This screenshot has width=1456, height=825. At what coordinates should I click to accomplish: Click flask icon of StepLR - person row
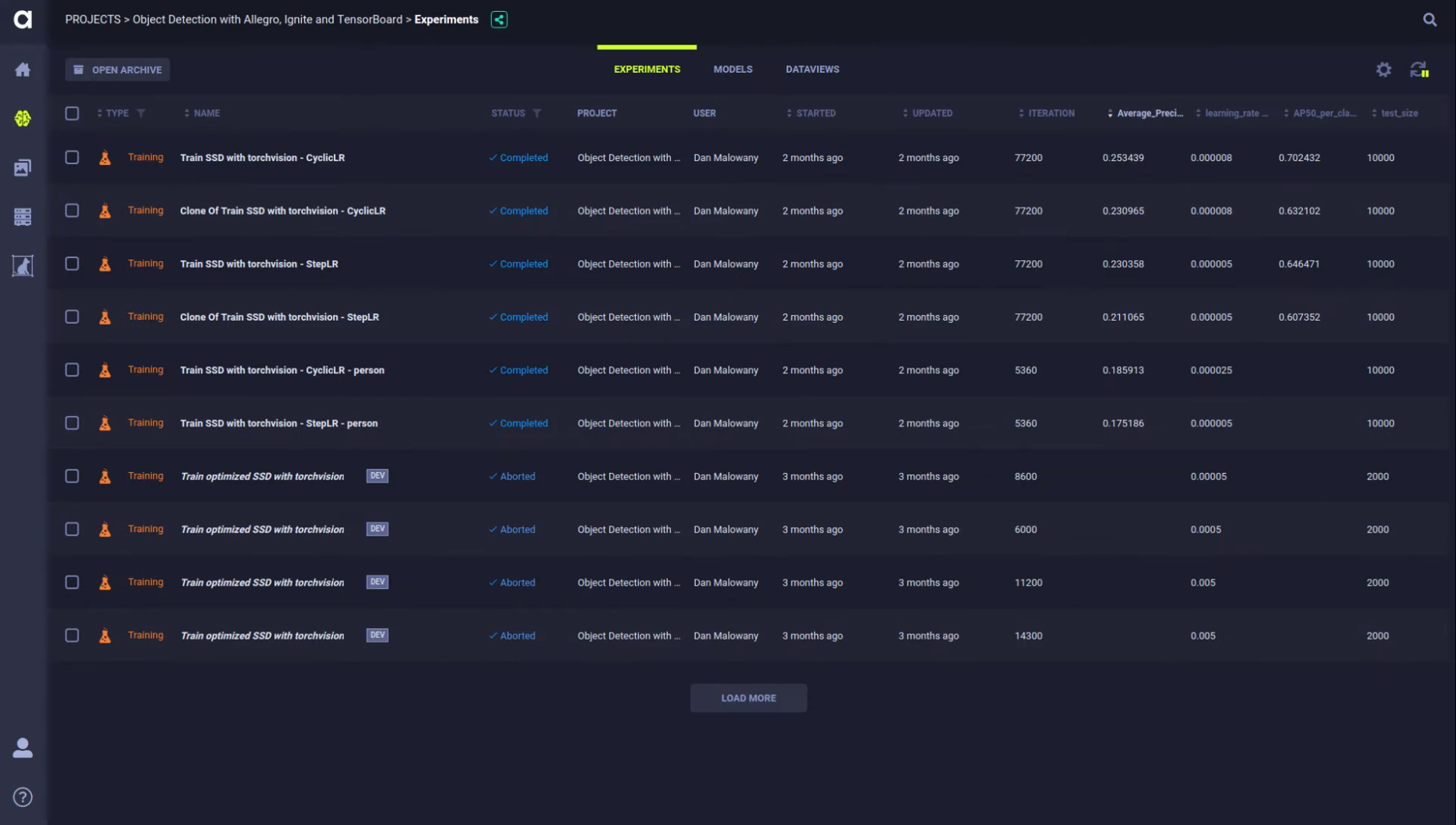[105, 424]
